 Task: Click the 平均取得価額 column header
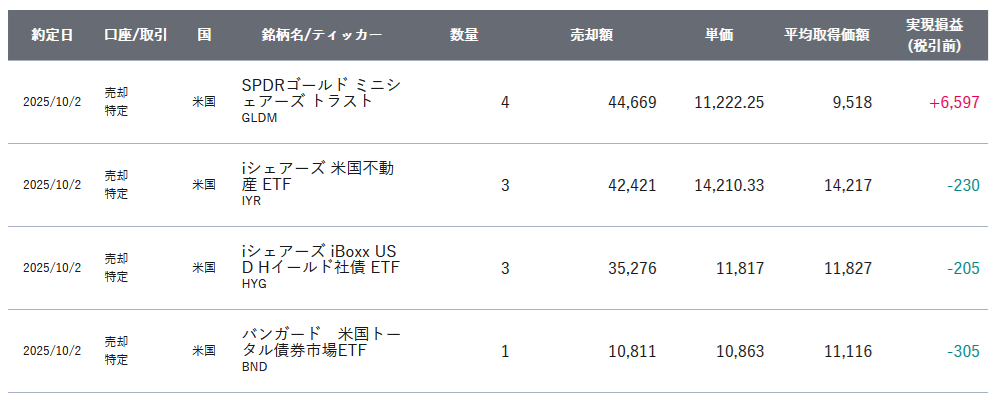(x=826, y=36)
